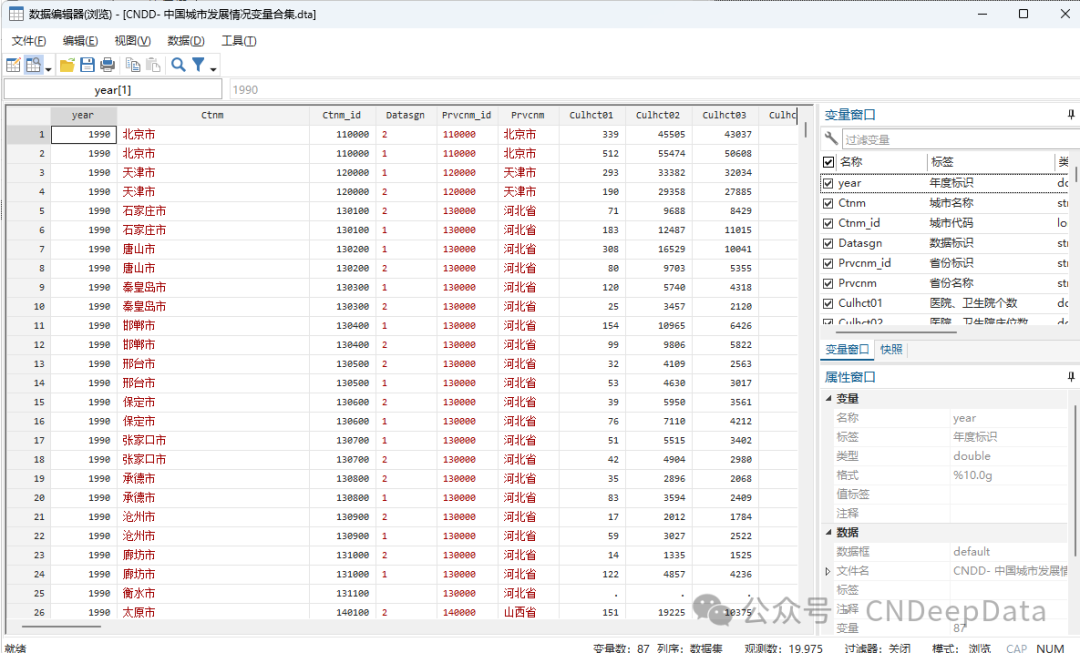
Task: Pin the 变量窗口 panel with its pushpin
Action: coord(1070,114)
